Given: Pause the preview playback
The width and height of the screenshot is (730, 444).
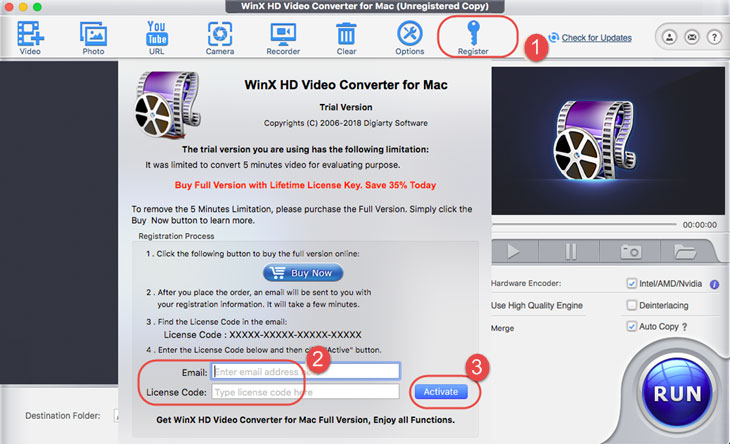Looking at the screenshot, I should [570, 252].
